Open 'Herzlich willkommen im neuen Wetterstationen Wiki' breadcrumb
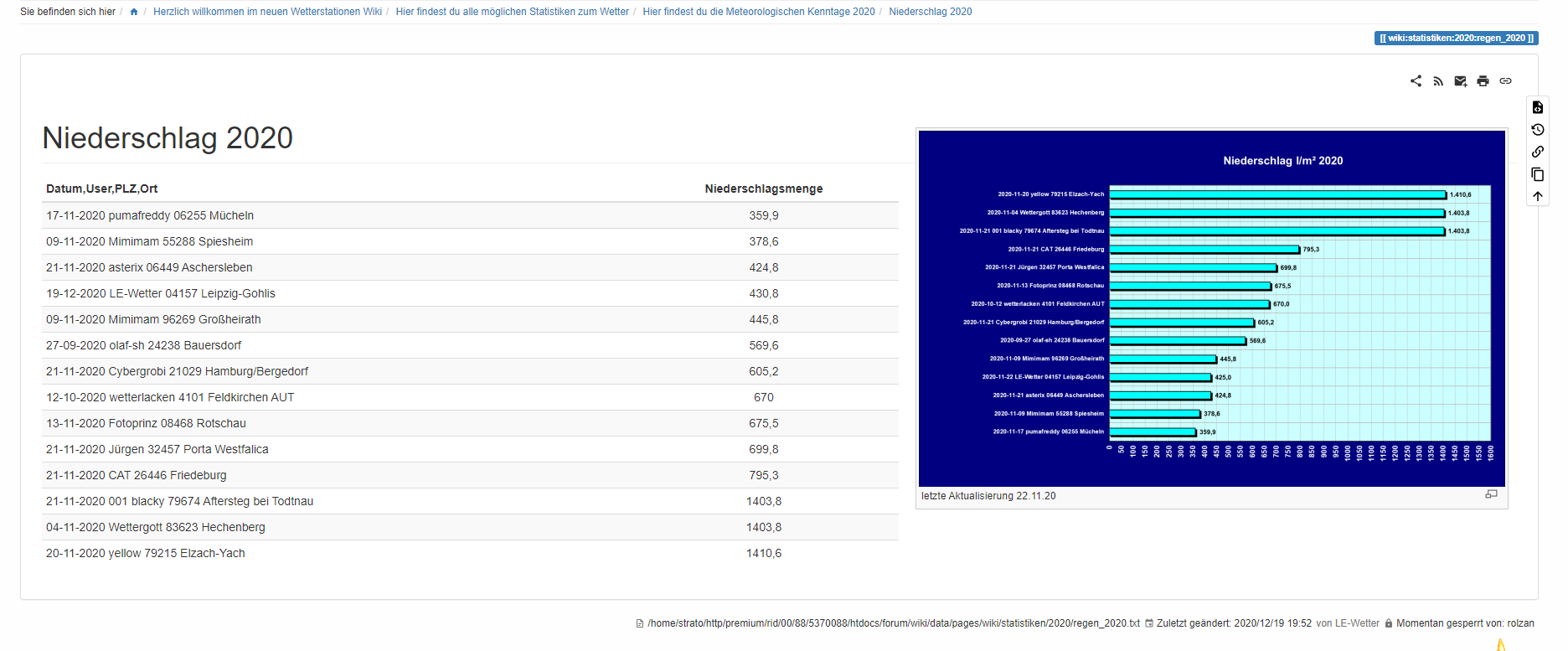The image size is (1568, 651). [267, 12]
